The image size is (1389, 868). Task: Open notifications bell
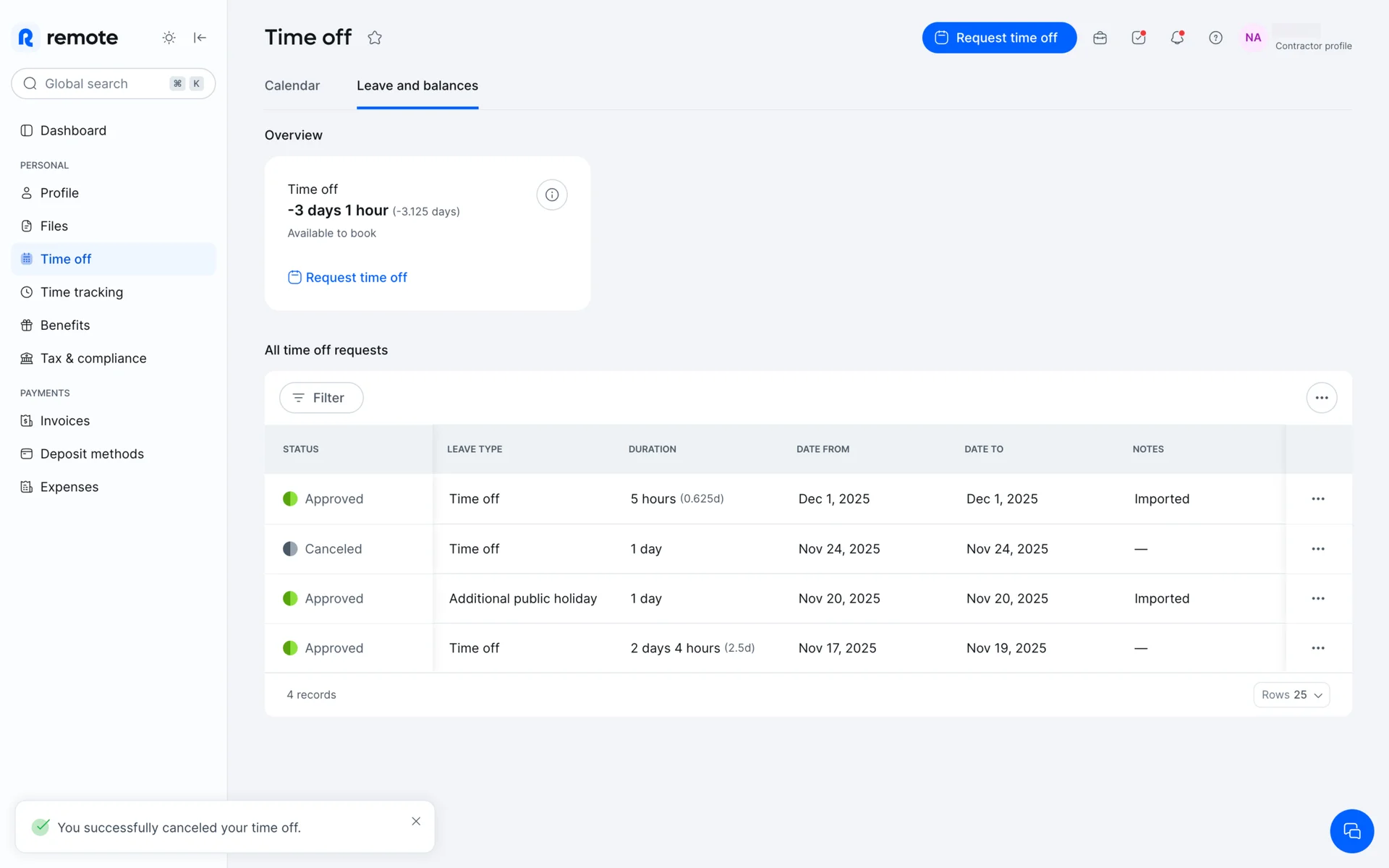click(1177, 38)
